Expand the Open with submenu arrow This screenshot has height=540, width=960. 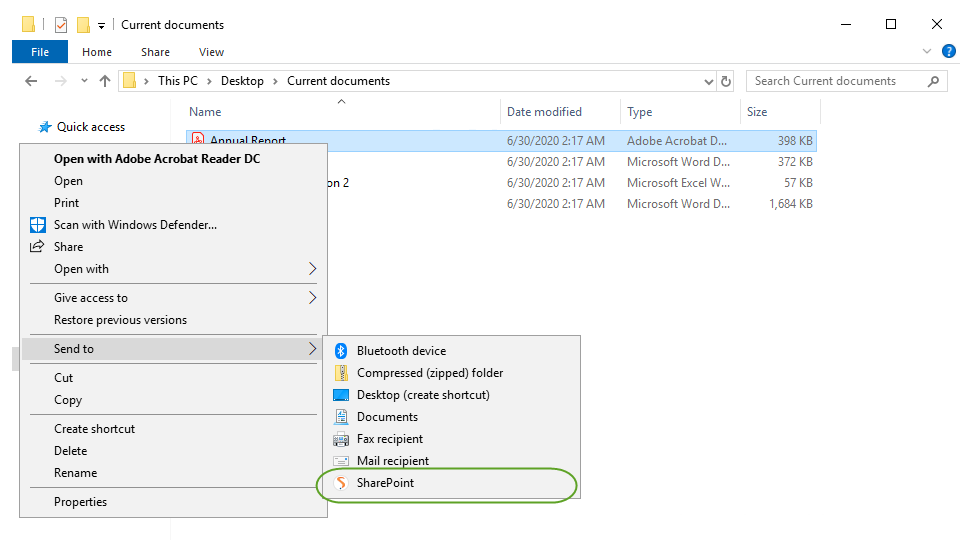click(312, 269)
